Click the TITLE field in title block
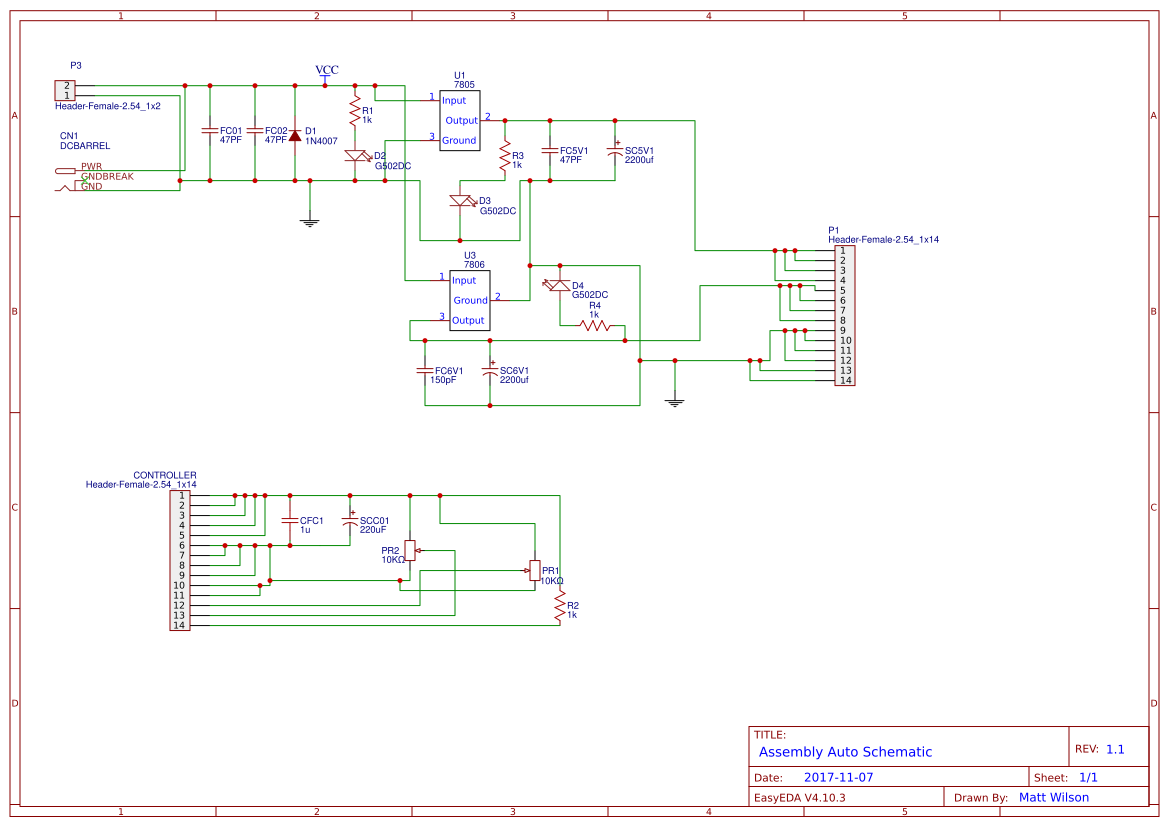 coord(770,732)
